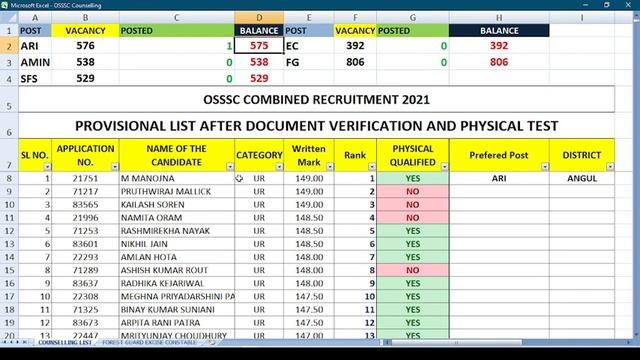
Task: Click the YES cell for NIKHIL JAIN
Action: click(413, 244)
